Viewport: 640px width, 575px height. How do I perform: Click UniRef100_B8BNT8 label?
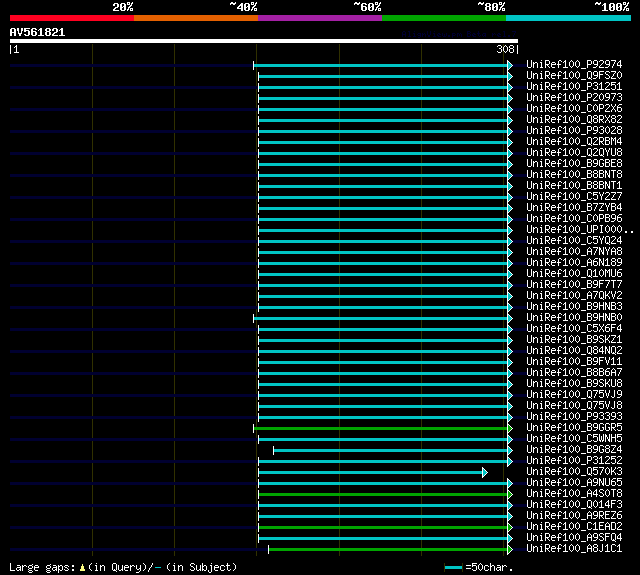[574, 175]
